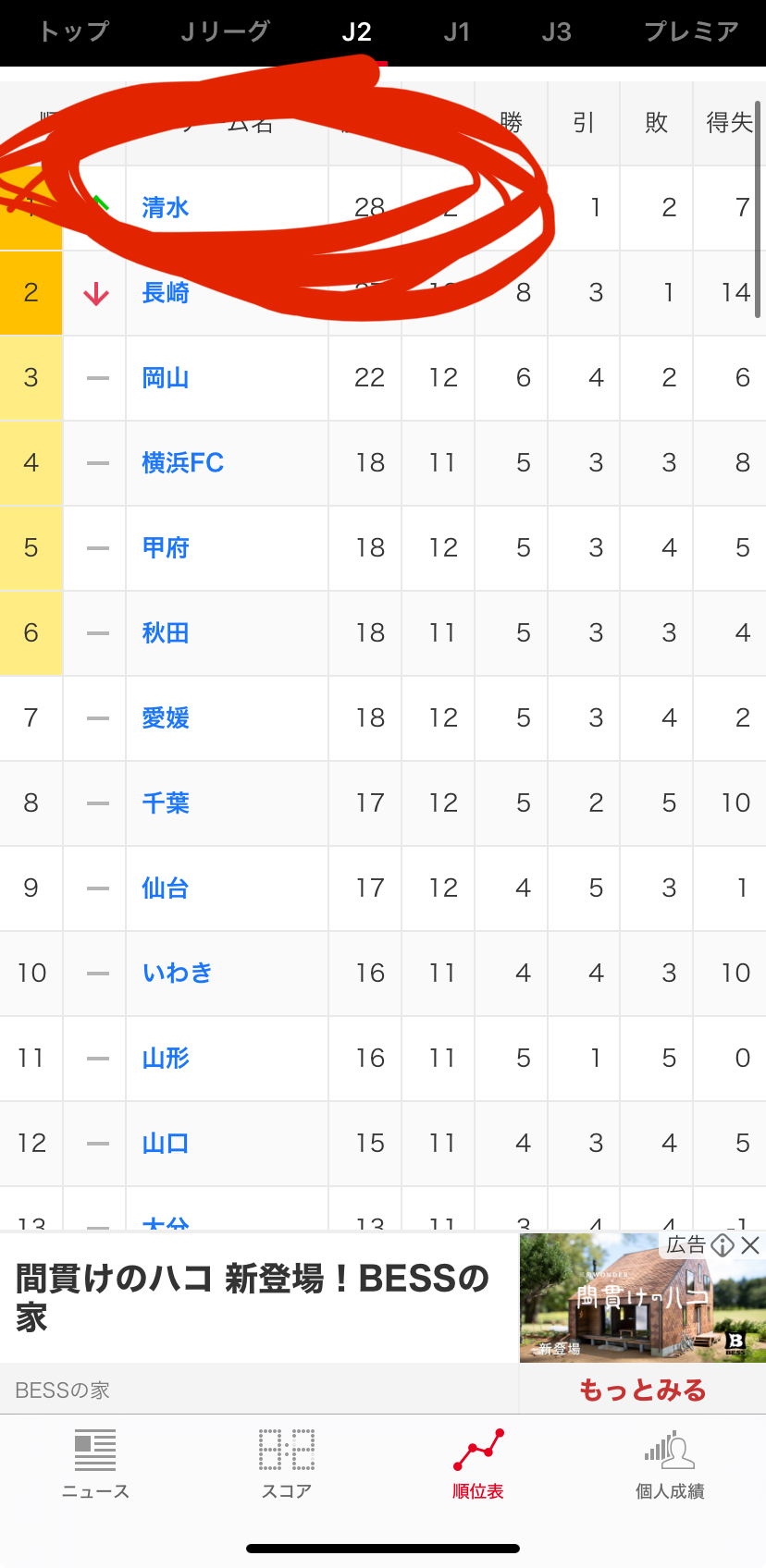Tap the 得失 column header

[x=729, y=123]
